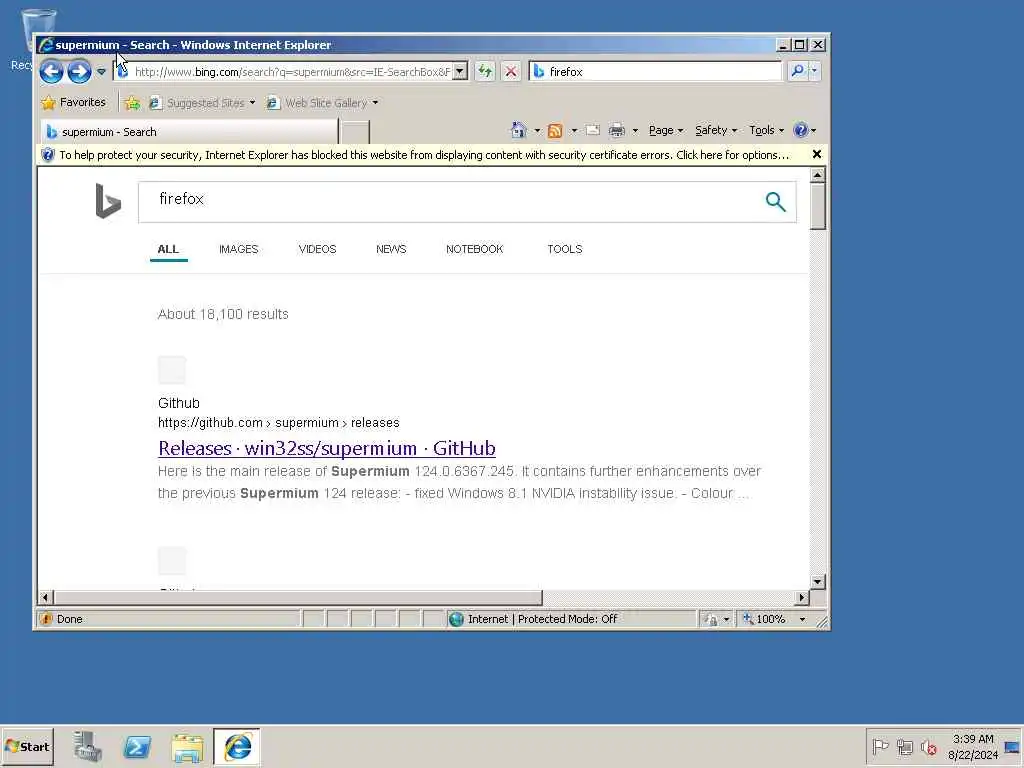
Task: Click the horizontal scrollbar thumb
Action: pyautogui.click(x=298, y=598)
